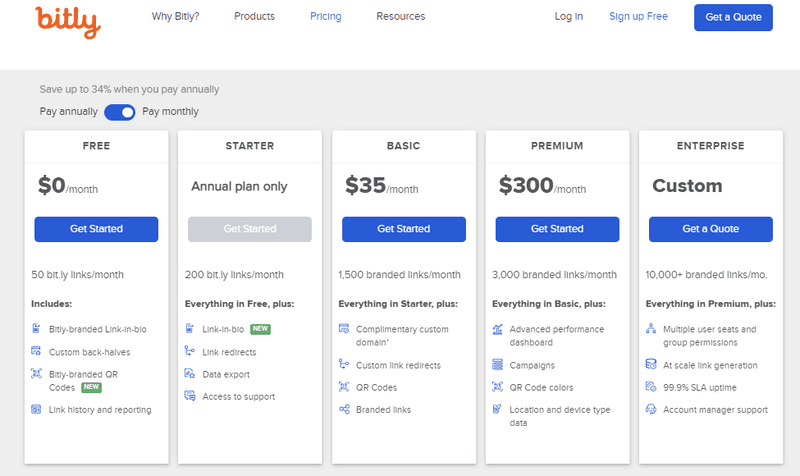Click the 3,000 branded links/month text

(554, 274)
